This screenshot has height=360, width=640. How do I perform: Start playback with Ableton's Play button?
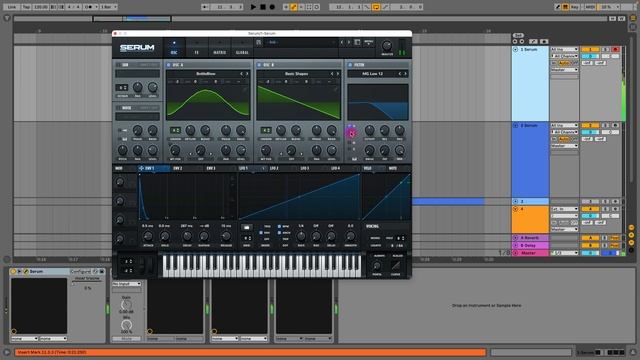point(253,7)
